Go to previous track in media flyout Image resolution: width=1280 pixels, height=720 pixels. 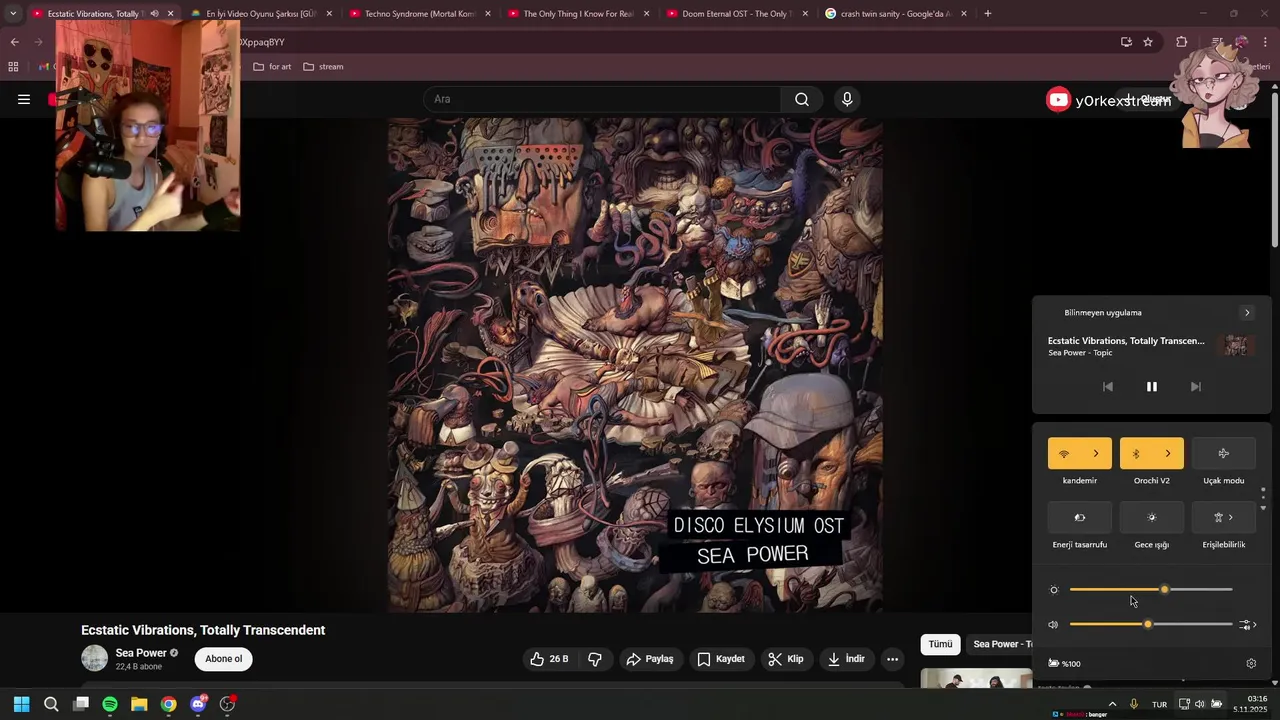coord(1108,387)
